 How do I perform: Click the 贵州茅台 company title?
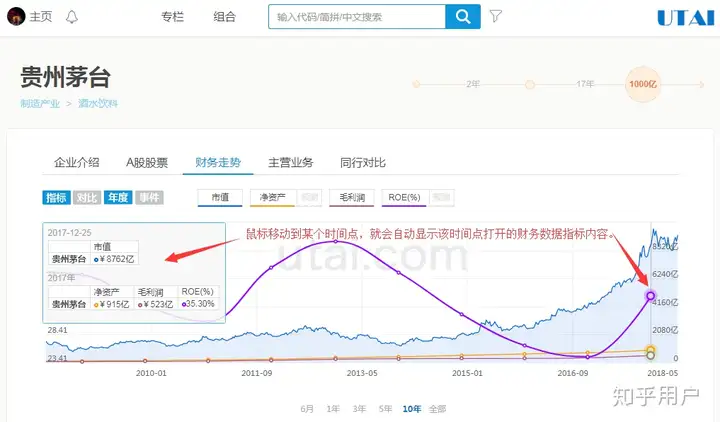[65, 77]
